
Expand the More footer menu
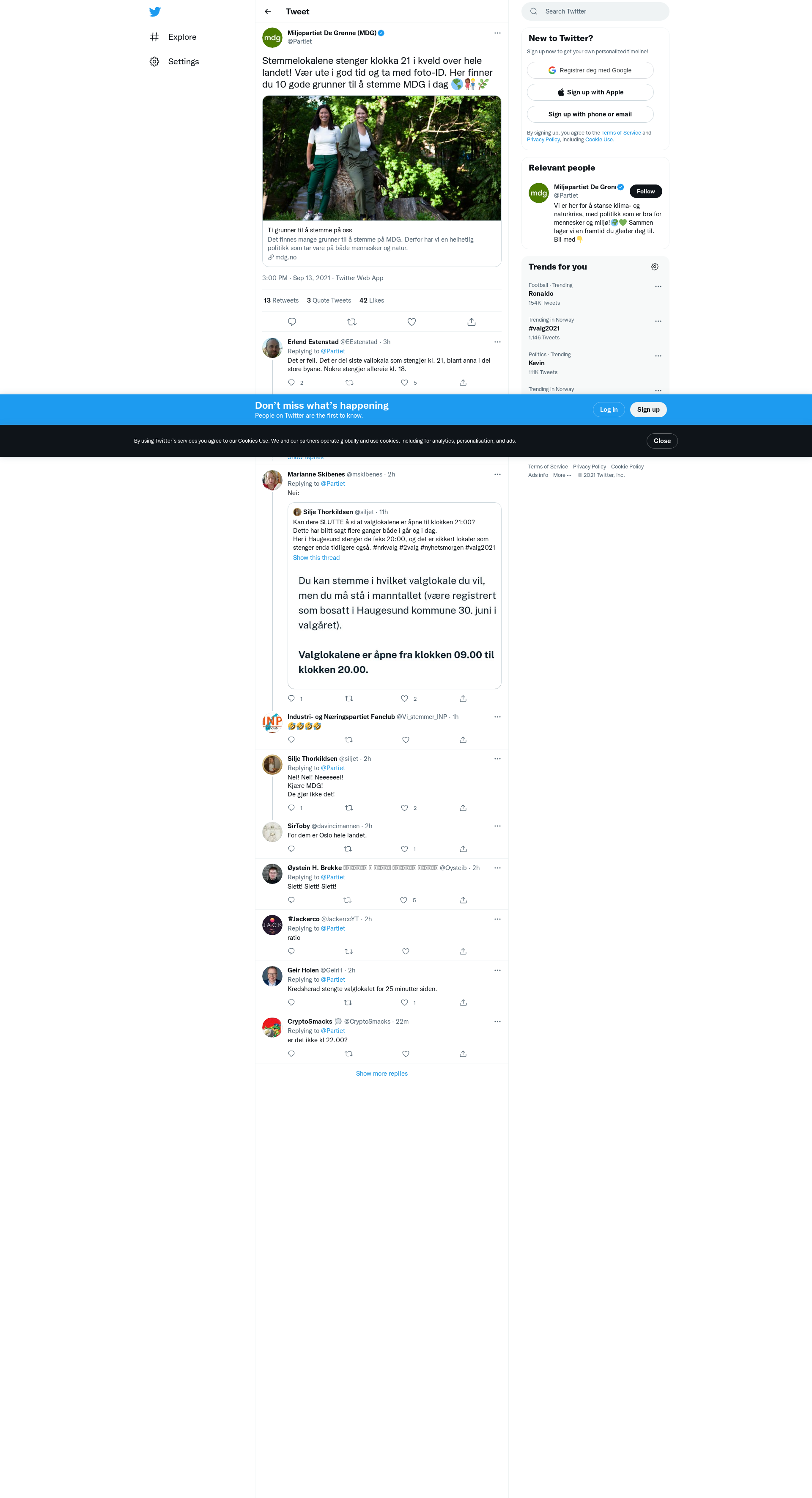pyautogui.click(x=562, y=475)
